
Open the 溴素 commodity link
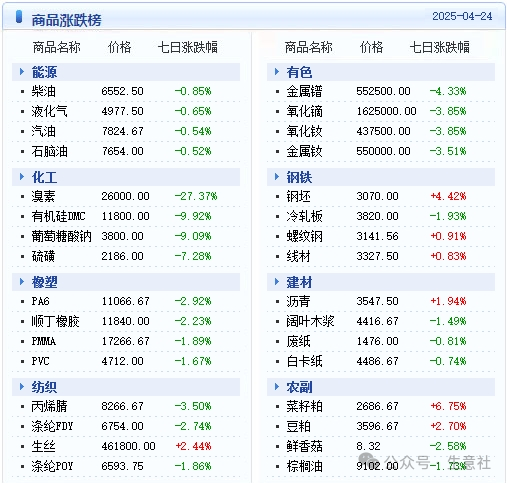point(43,196)
